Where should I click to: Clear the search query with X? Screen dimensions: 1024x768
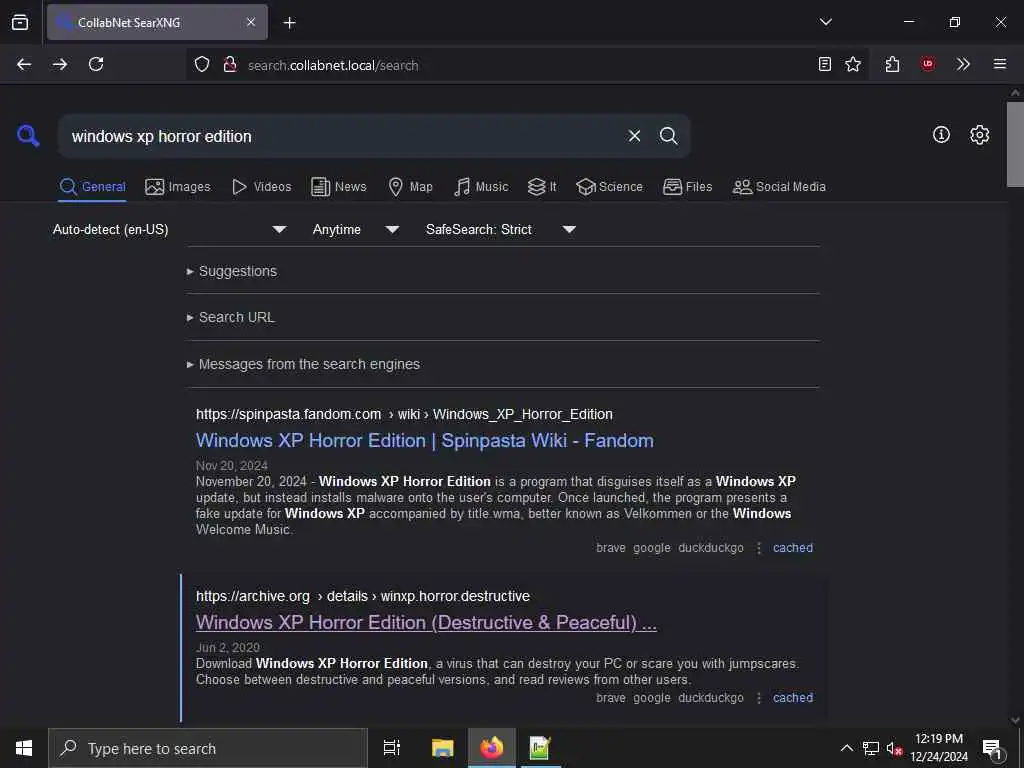click(x=634, y=136)
